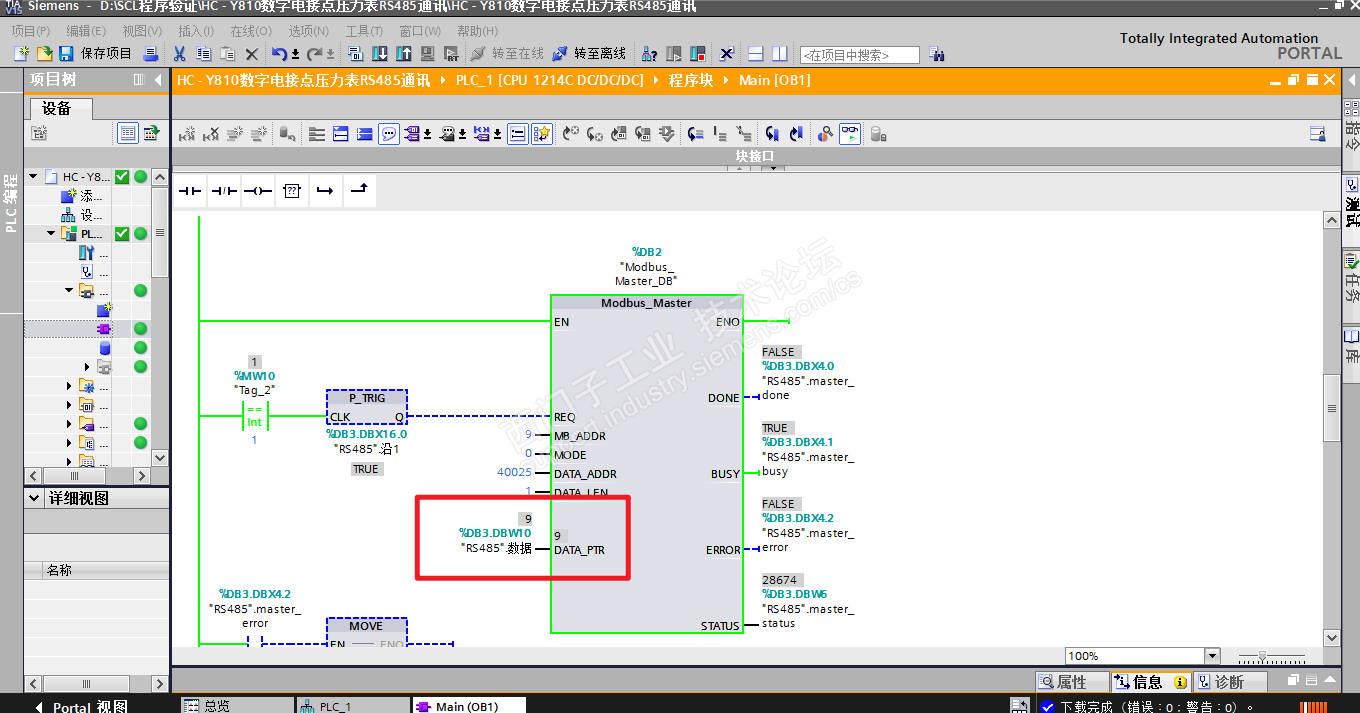Click the cut scissors icon
1360x713 pixels.
[180, 54]
